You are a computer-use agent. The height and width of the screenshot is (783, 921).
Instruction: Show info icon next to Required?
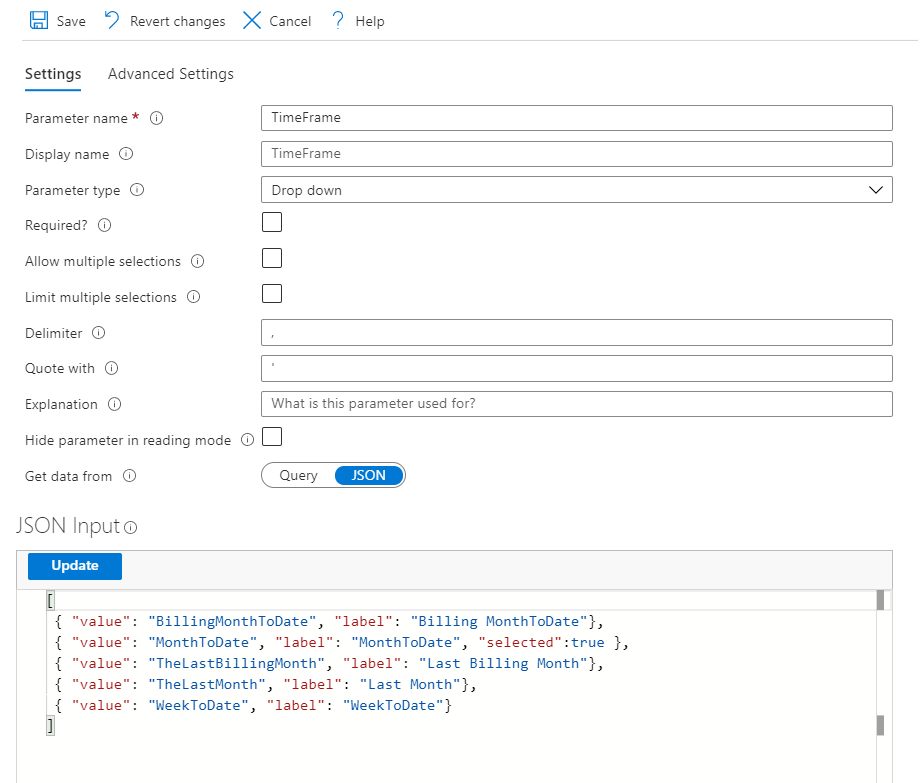tap(105, 226)
